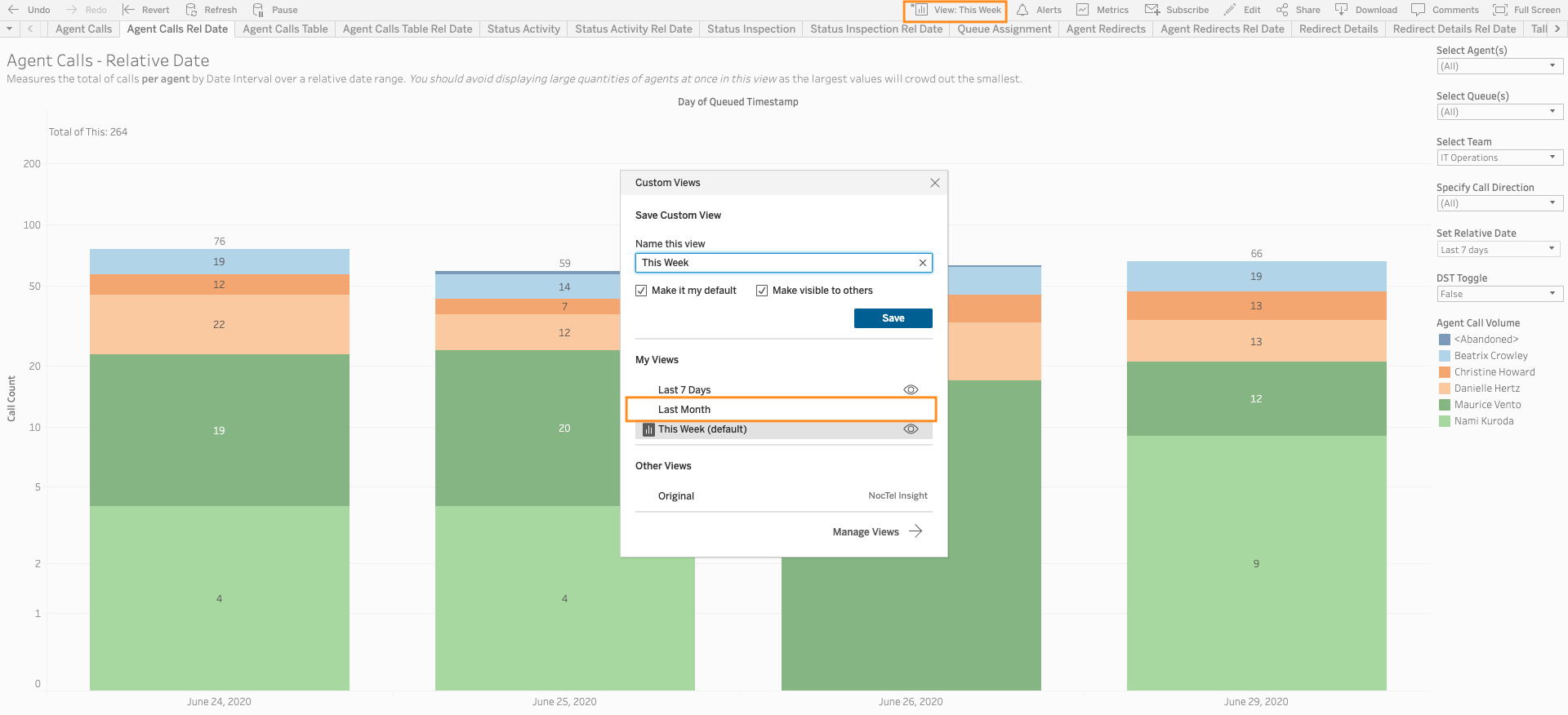Click the Name this view text field
The image size is (1568, 715).
(x=776, y=263)
